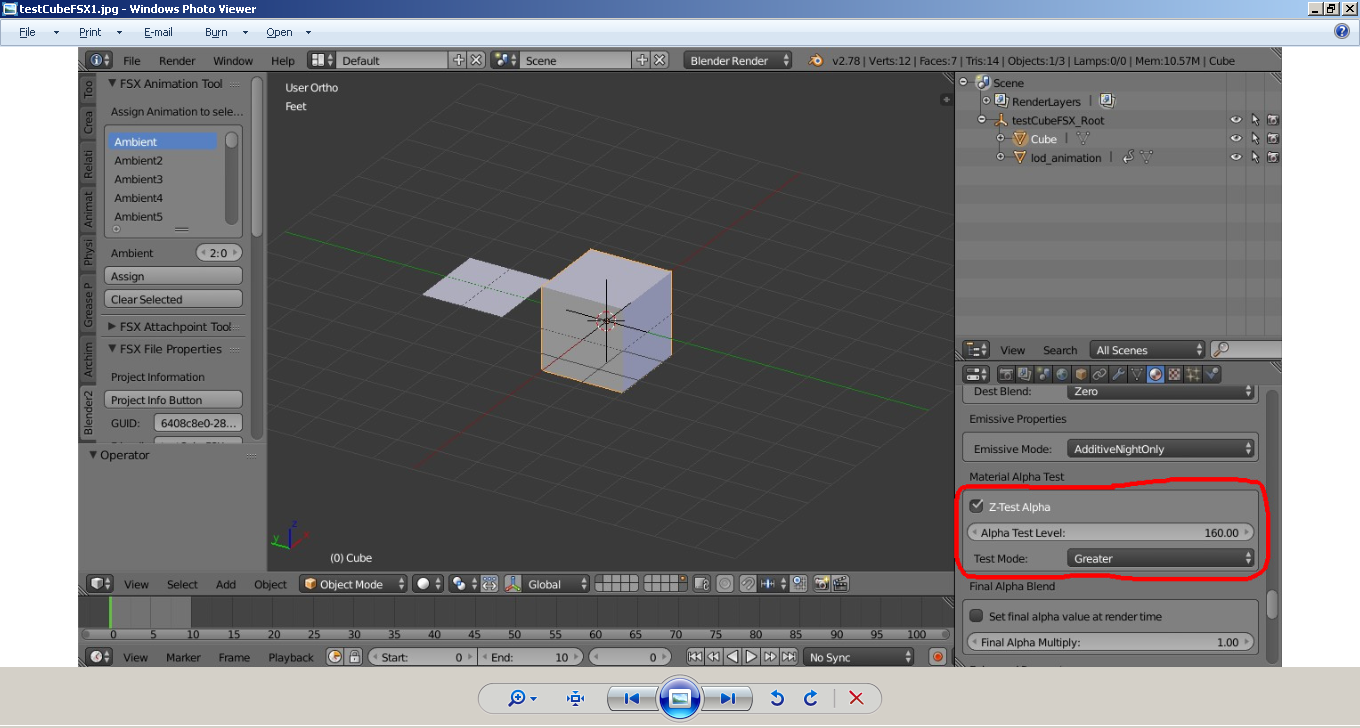The width and height of the screenshot is (1360, 728).
Task: Open the Physics properties icon
Action: point(1212,374)
